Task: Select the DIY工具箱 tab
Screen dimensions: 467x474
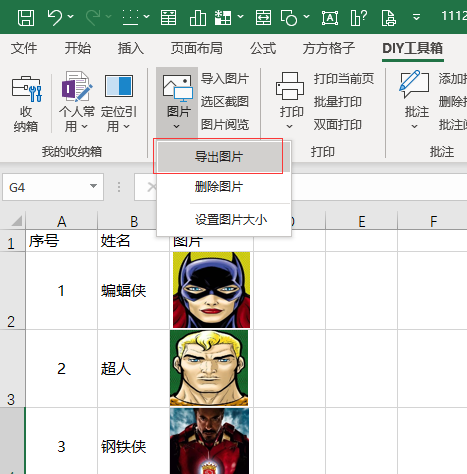Action: pyautogui.click(x=413, y=48)
